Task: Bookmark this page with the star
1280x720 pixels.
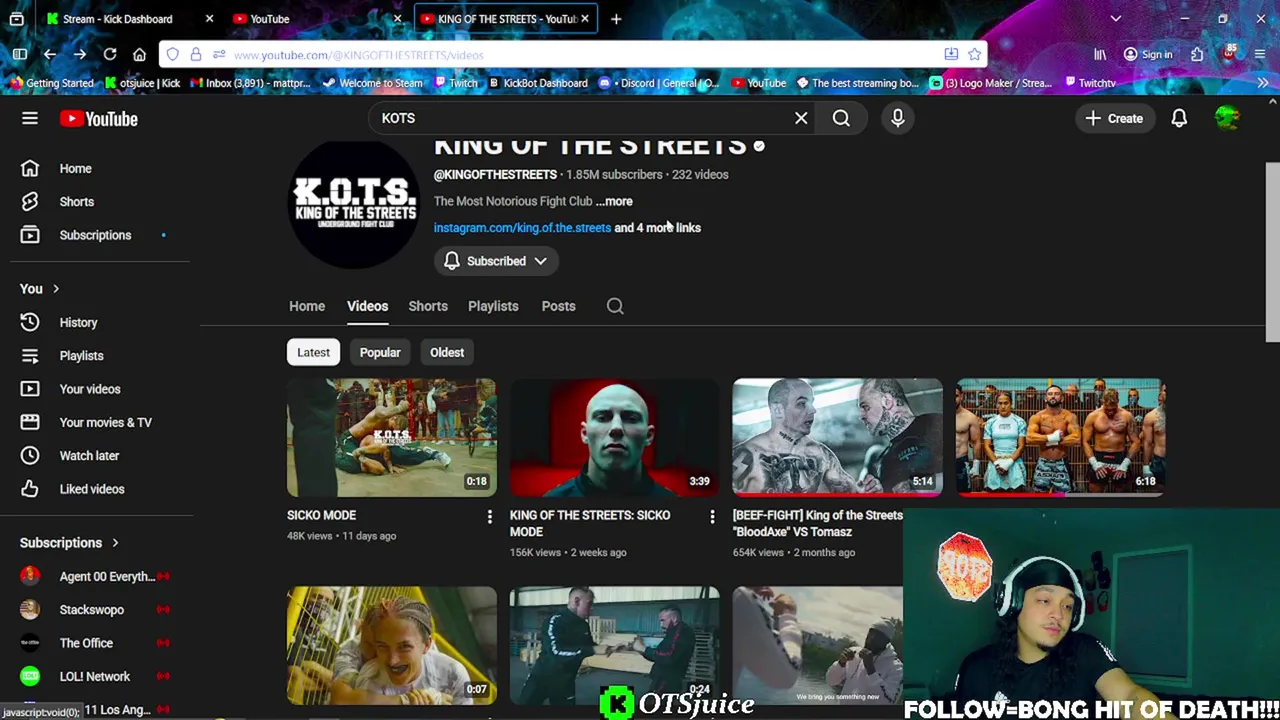Action: pos(974,54)
